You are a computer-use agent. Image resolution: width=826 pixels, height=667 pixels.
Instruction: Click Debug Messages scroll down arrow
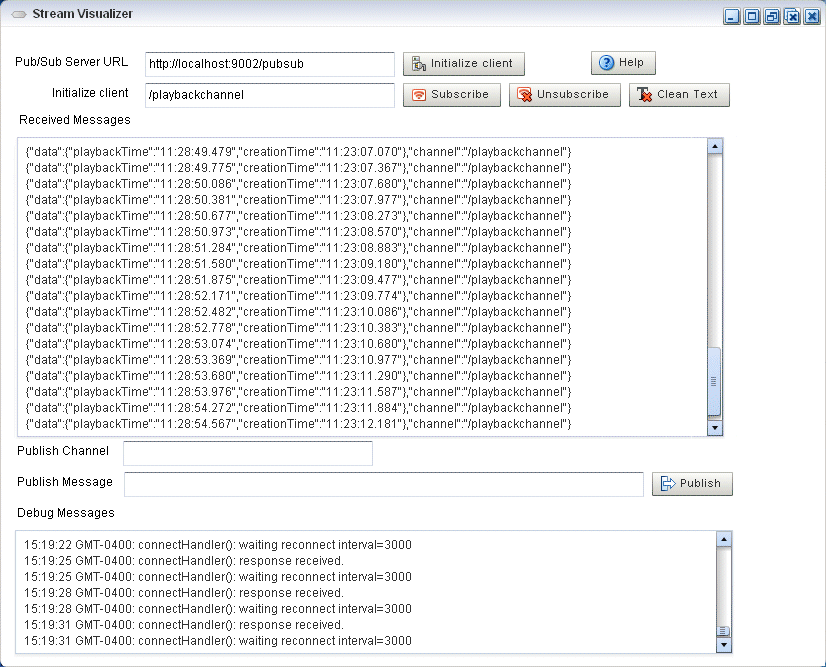pos(724,644)
